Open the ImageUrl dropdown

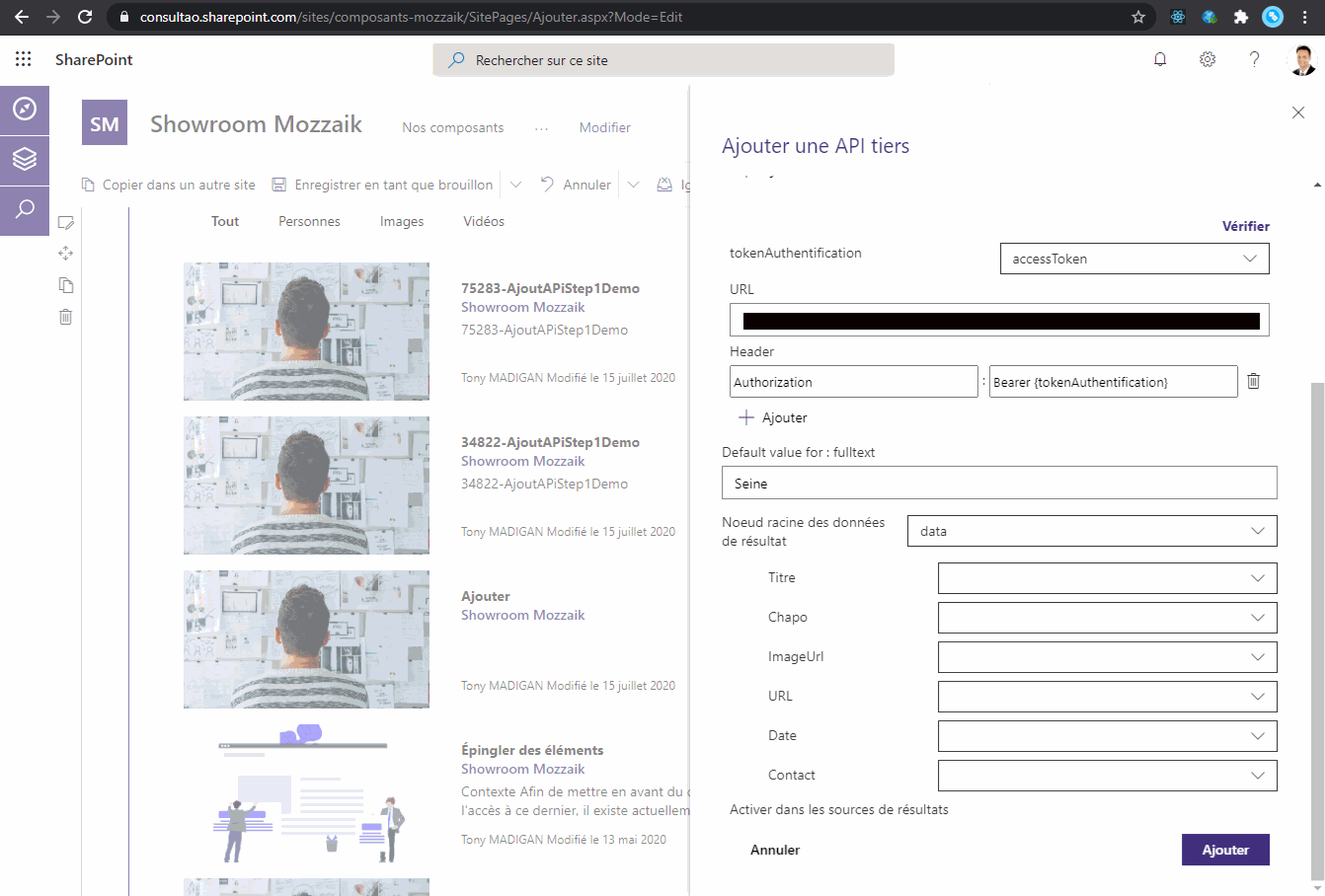click(1108, 657)
